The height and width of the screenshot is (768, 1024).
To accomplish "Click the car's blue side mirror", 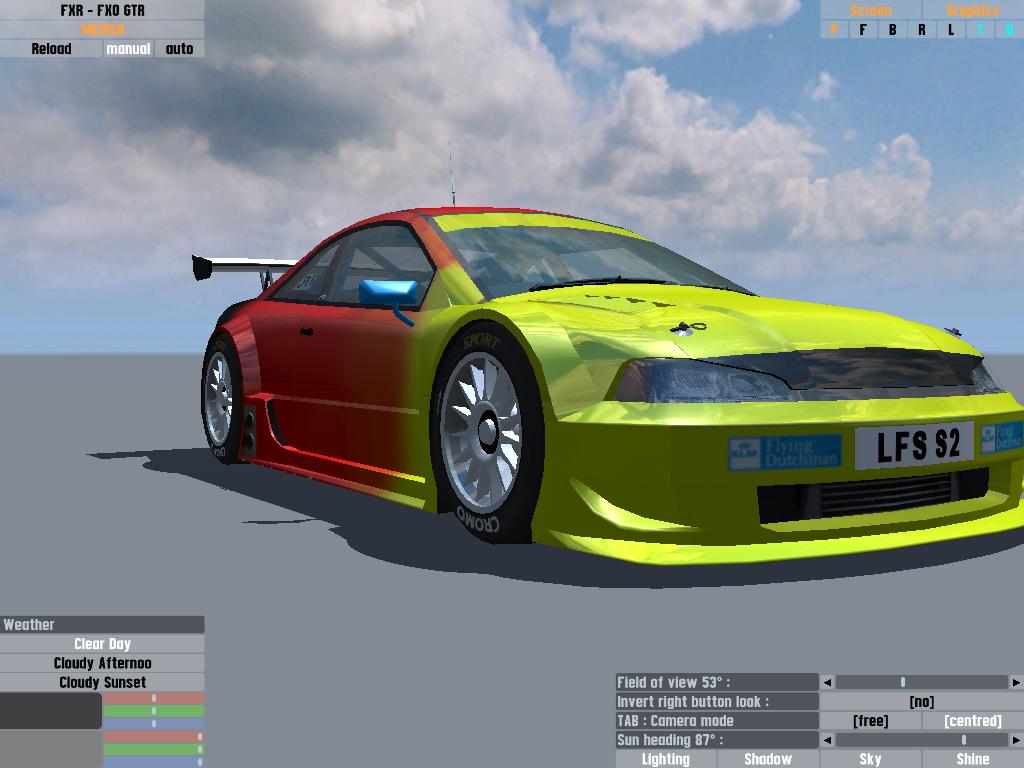I will click(388, 293).
